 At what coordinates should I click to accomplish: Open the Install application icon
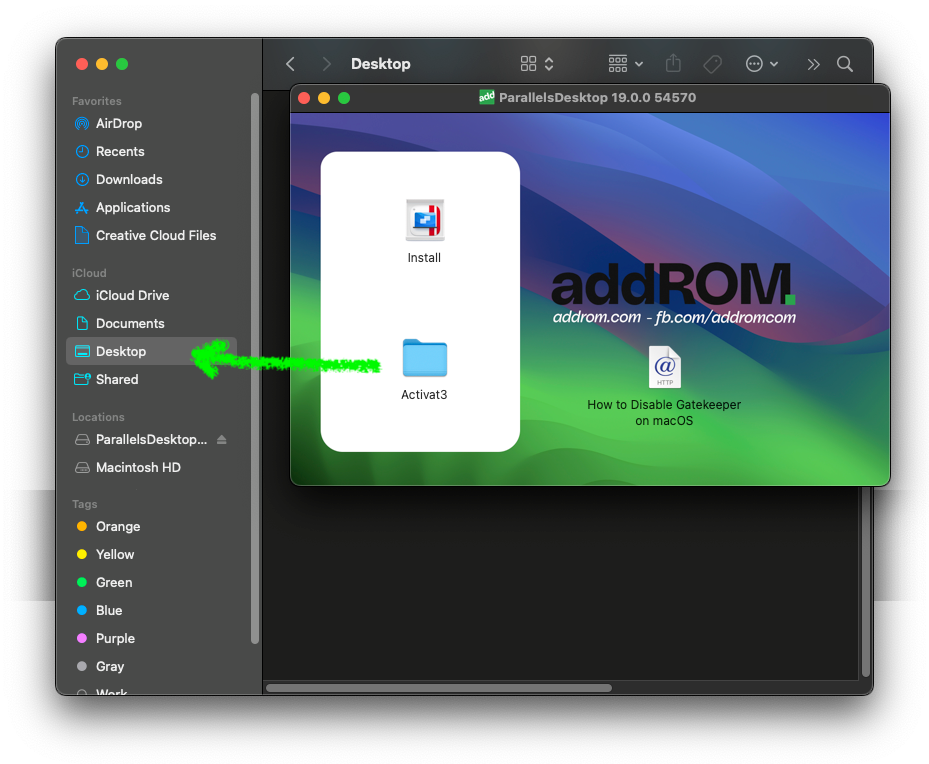pos(424,220)
